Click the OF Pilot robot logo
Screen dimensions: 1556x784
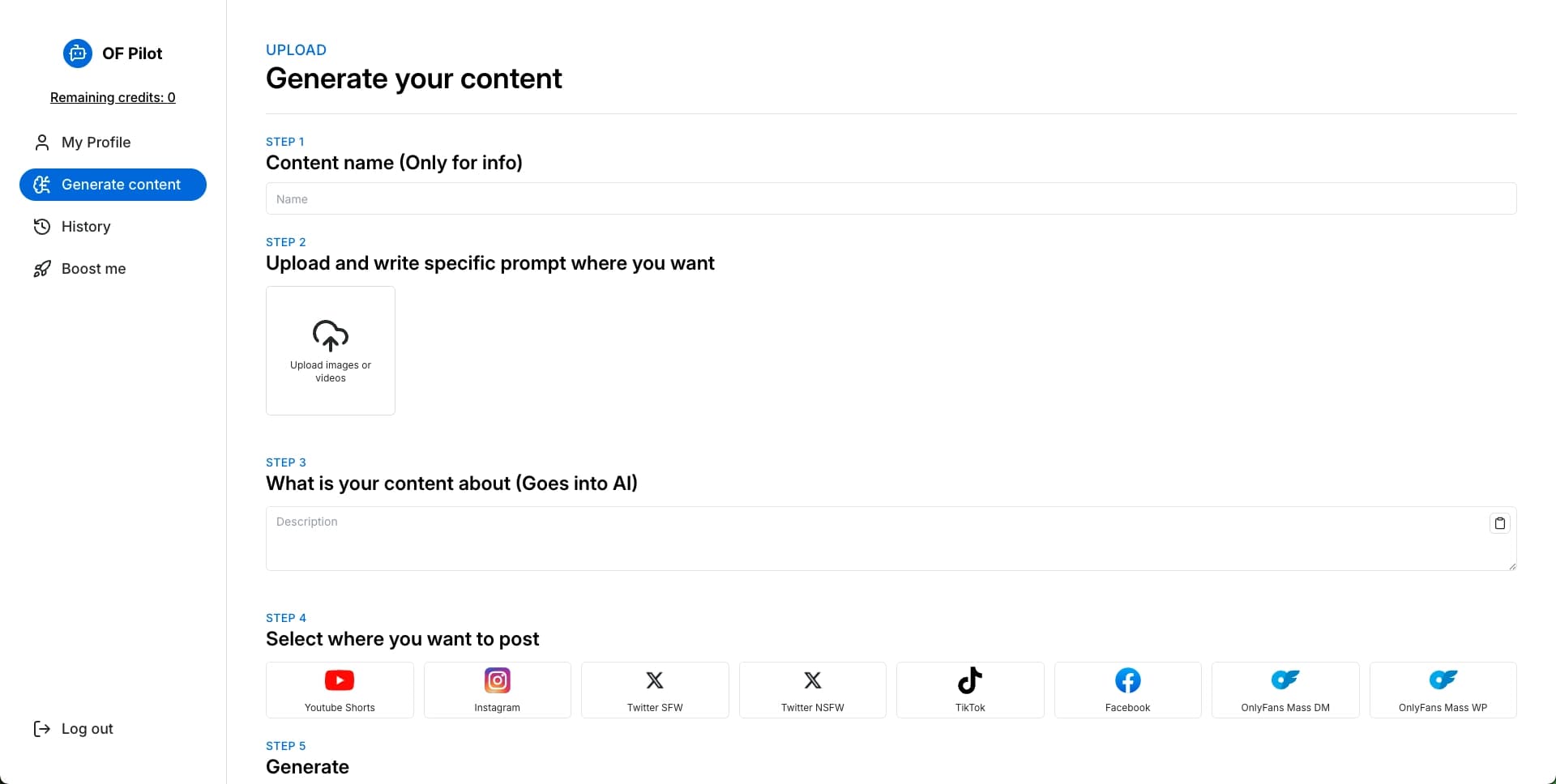tap(77, 53)
